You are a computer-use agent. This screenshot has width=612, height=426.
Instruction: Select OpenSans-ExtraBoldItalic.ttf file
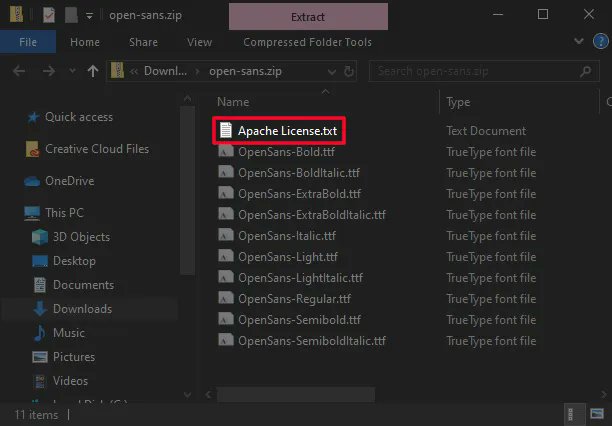tap(312, 215)
